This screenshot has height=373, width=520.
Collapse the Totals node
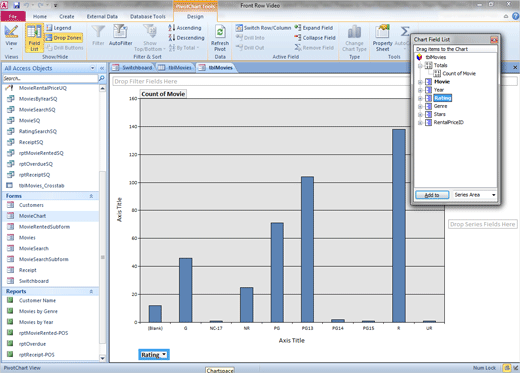coord(420,66)
